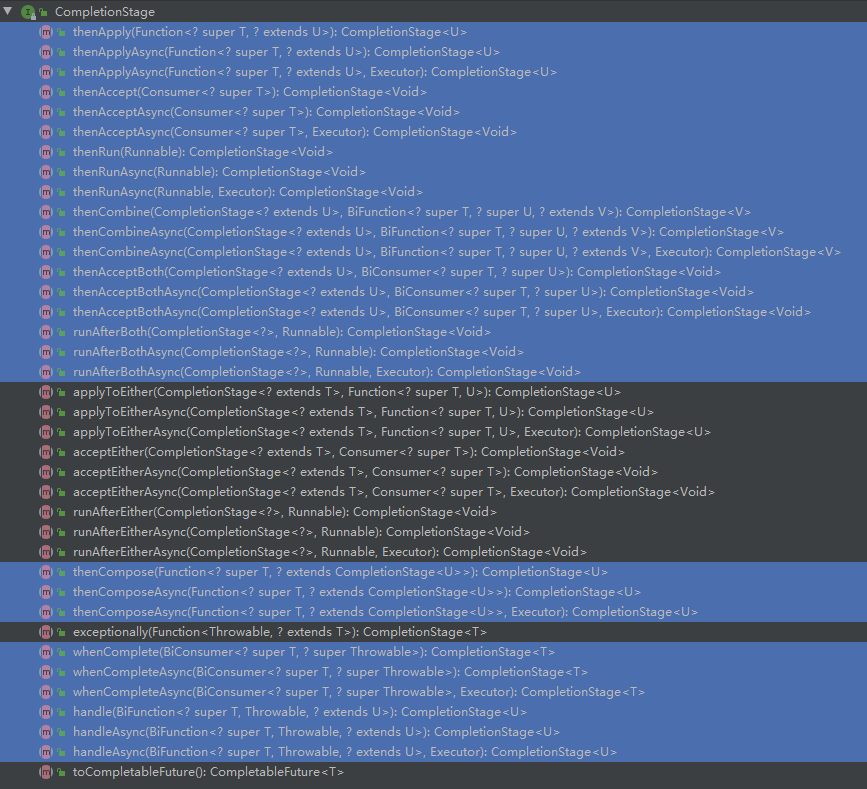Select applyToEitherAsync with Executor

click(392, 432)
